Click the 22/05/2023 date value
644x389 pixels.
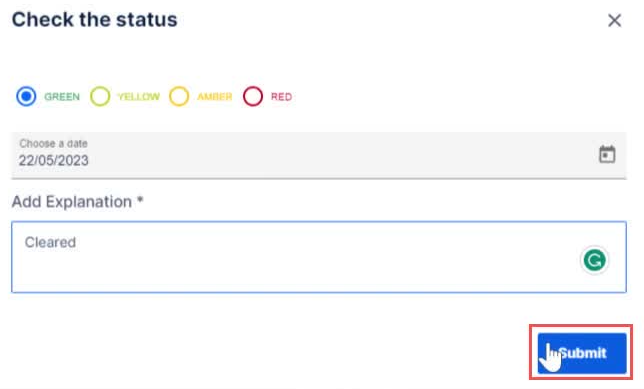tap(54, 160)
